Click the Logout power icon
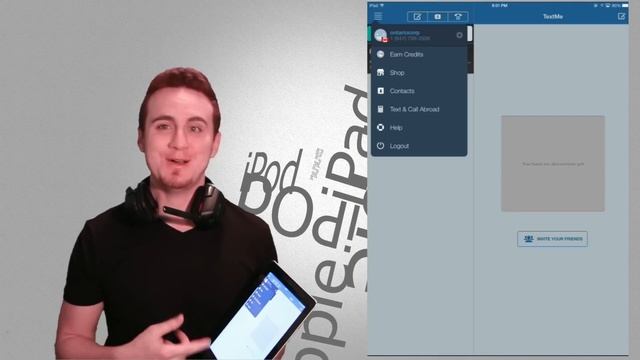Screen dimensions: 640x360 point(380,146)
